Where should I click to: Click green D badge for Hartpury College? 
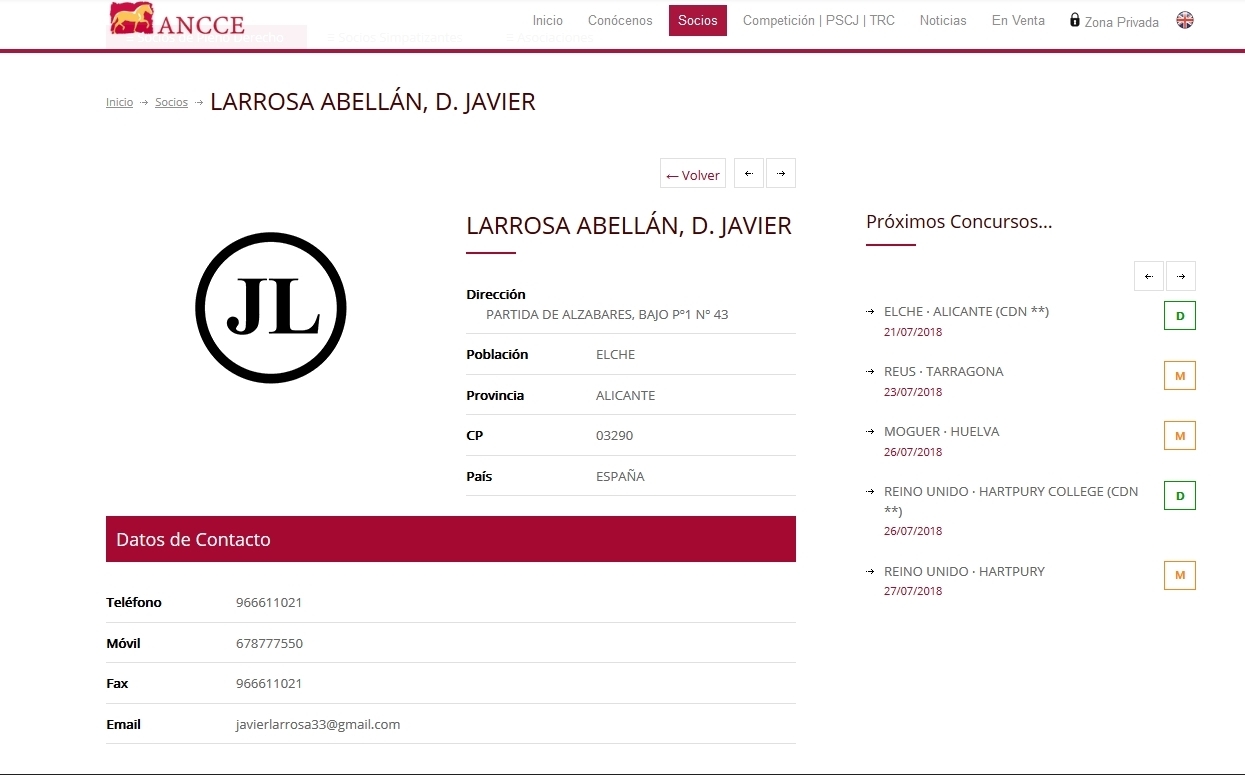tap(1180, 496)
